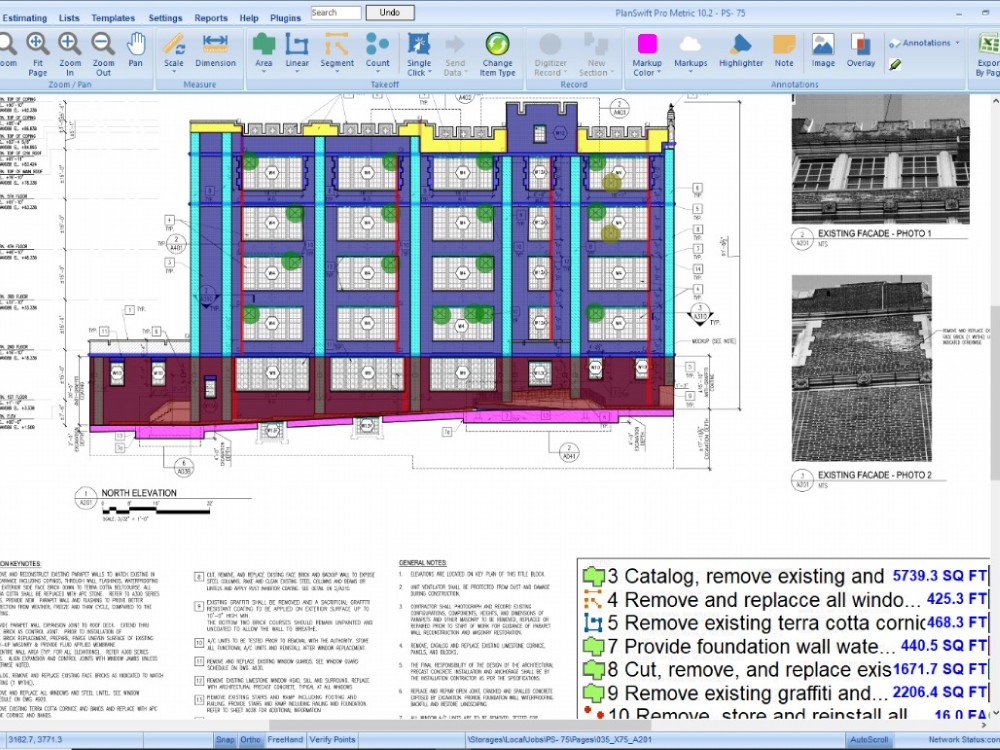Click the 2206.4 SQ FT value
The width and height of the screenshot is (1000, 750).
[939, 693]
